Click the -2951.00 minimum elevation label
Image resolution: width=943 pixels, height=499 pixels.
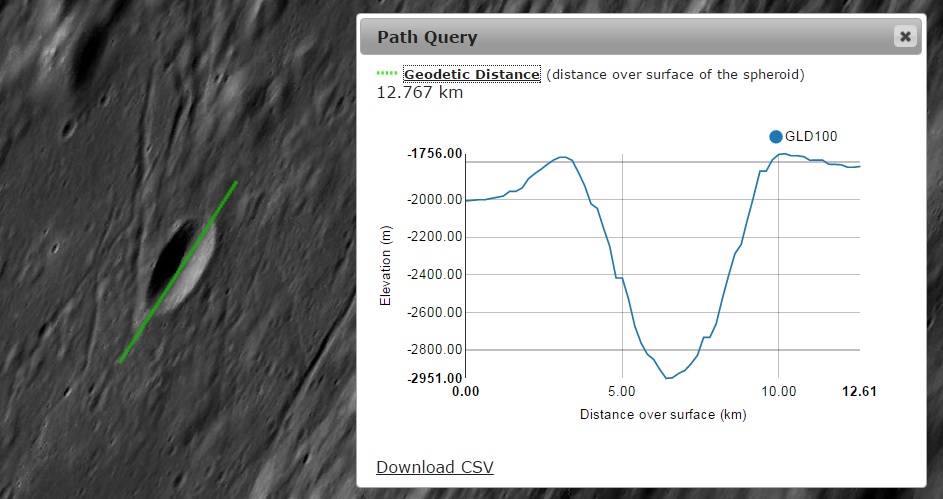click(x=435, y=378)
